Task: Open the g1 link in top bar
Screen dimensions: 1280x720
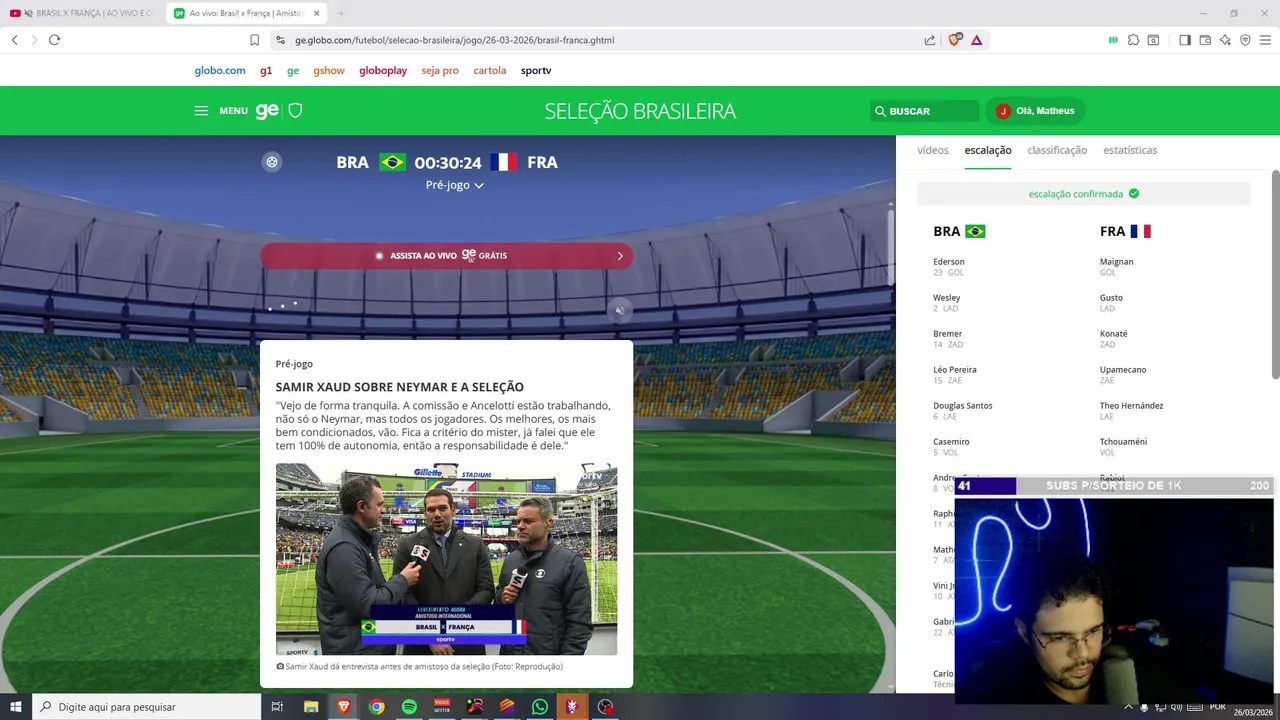Action: [266, 71]
